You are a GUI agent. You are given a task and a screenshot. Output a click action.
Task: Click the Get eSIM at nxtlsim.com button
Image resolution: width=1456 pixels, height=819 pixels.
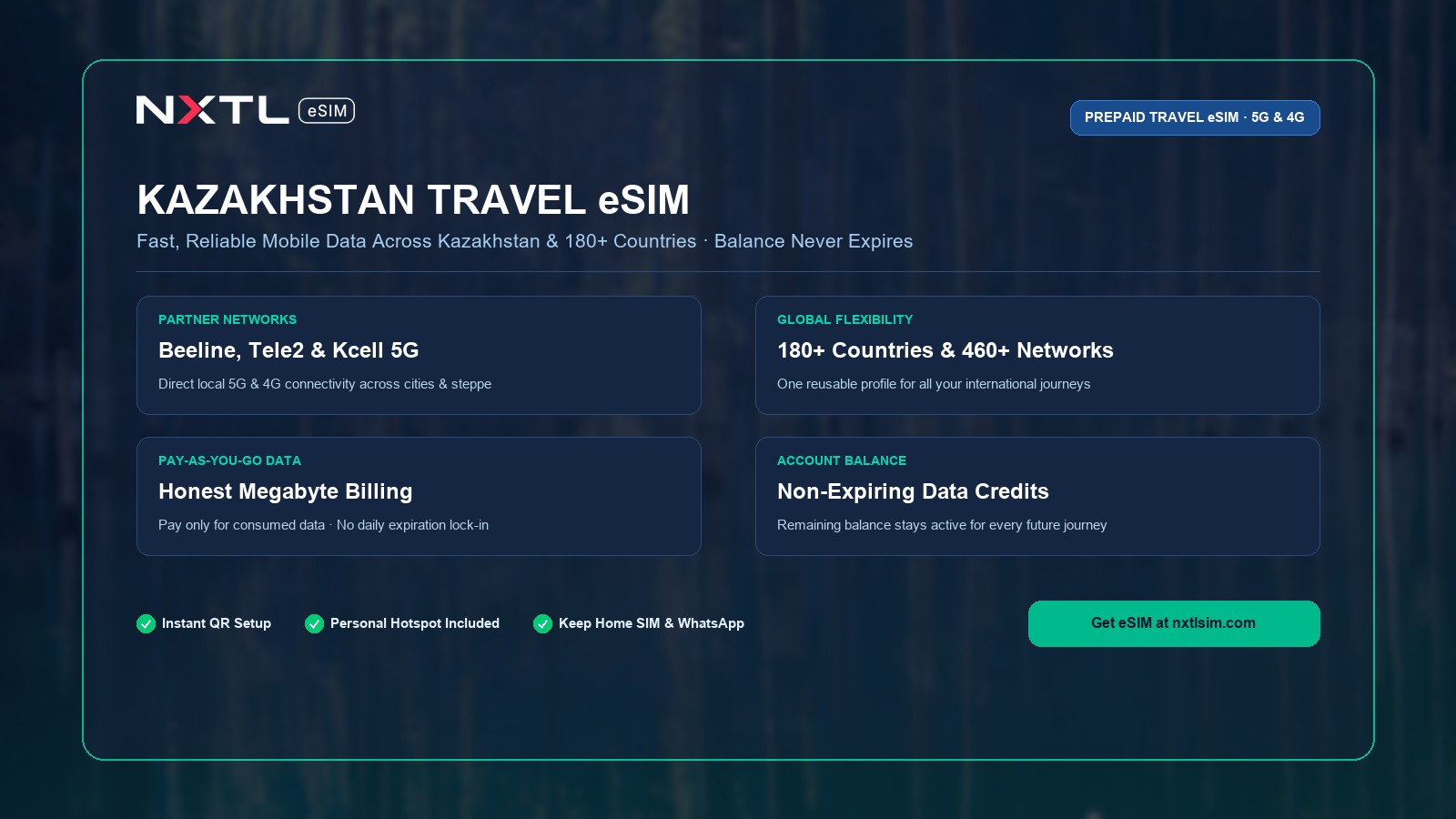tap(1174, 623)
